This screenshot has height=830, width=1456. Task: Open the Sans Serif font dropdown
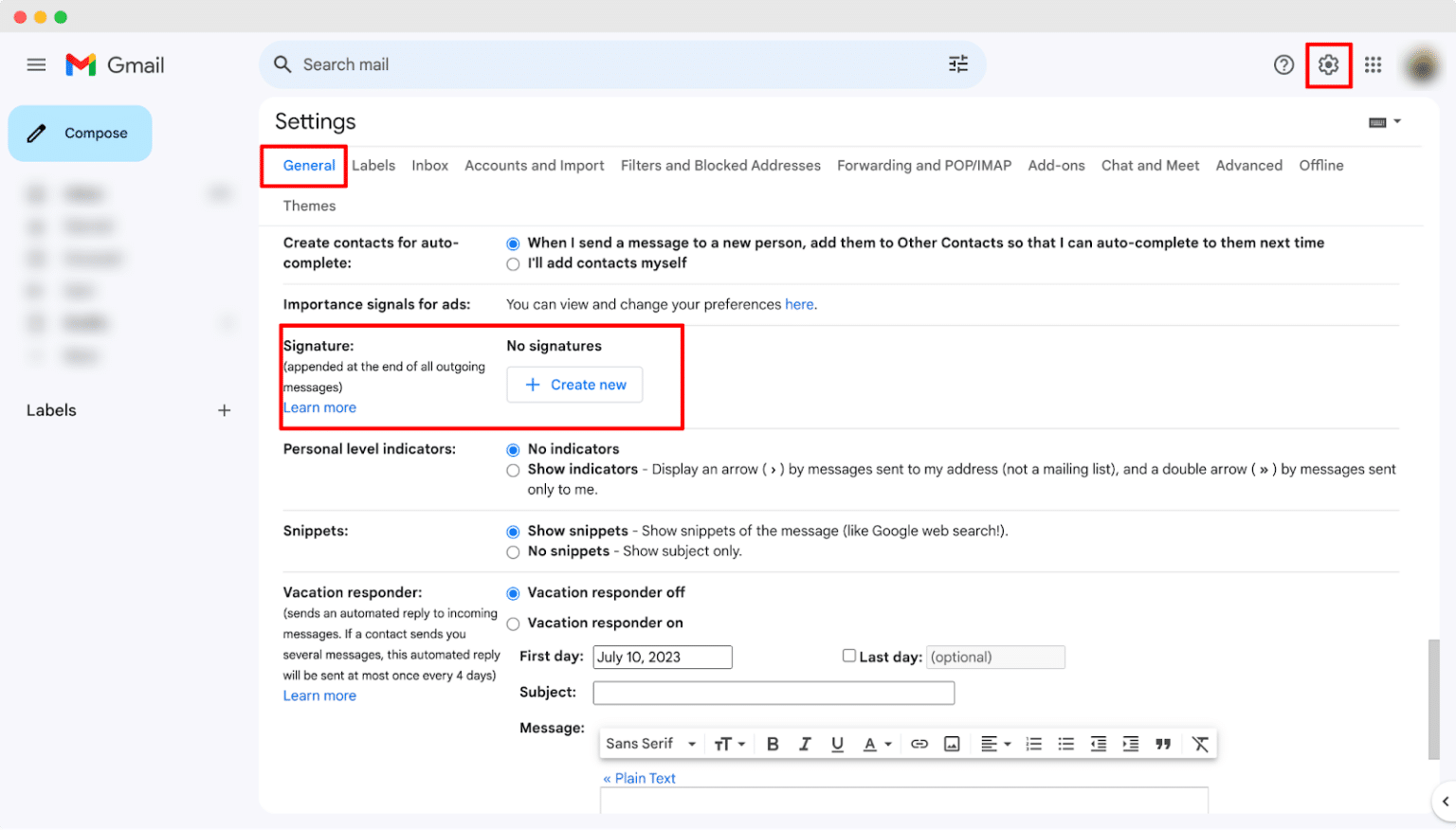click(651, 744)
